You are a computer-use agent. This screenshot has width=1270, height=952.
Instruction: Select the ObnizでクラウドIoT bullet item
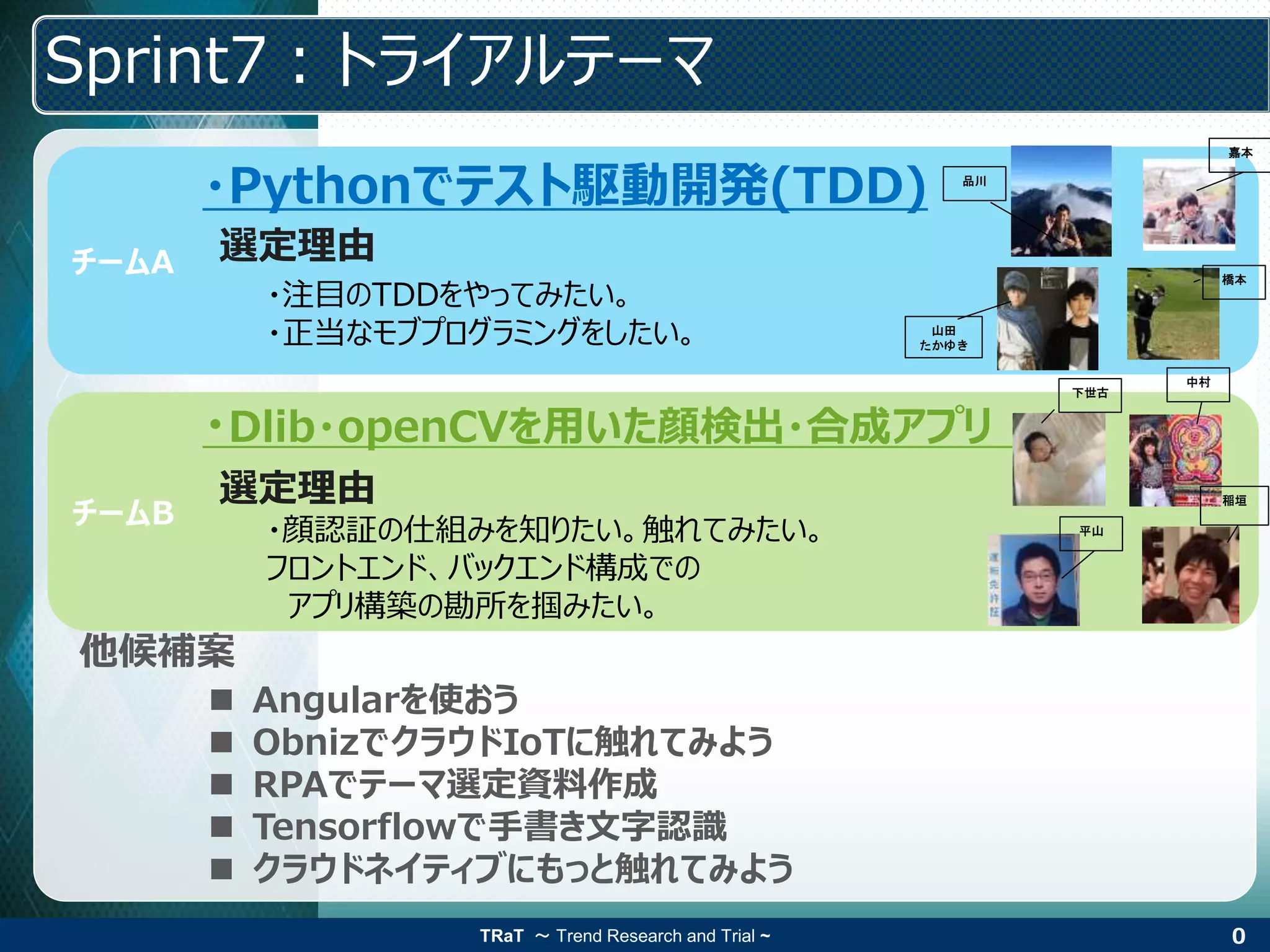[512, 742]
